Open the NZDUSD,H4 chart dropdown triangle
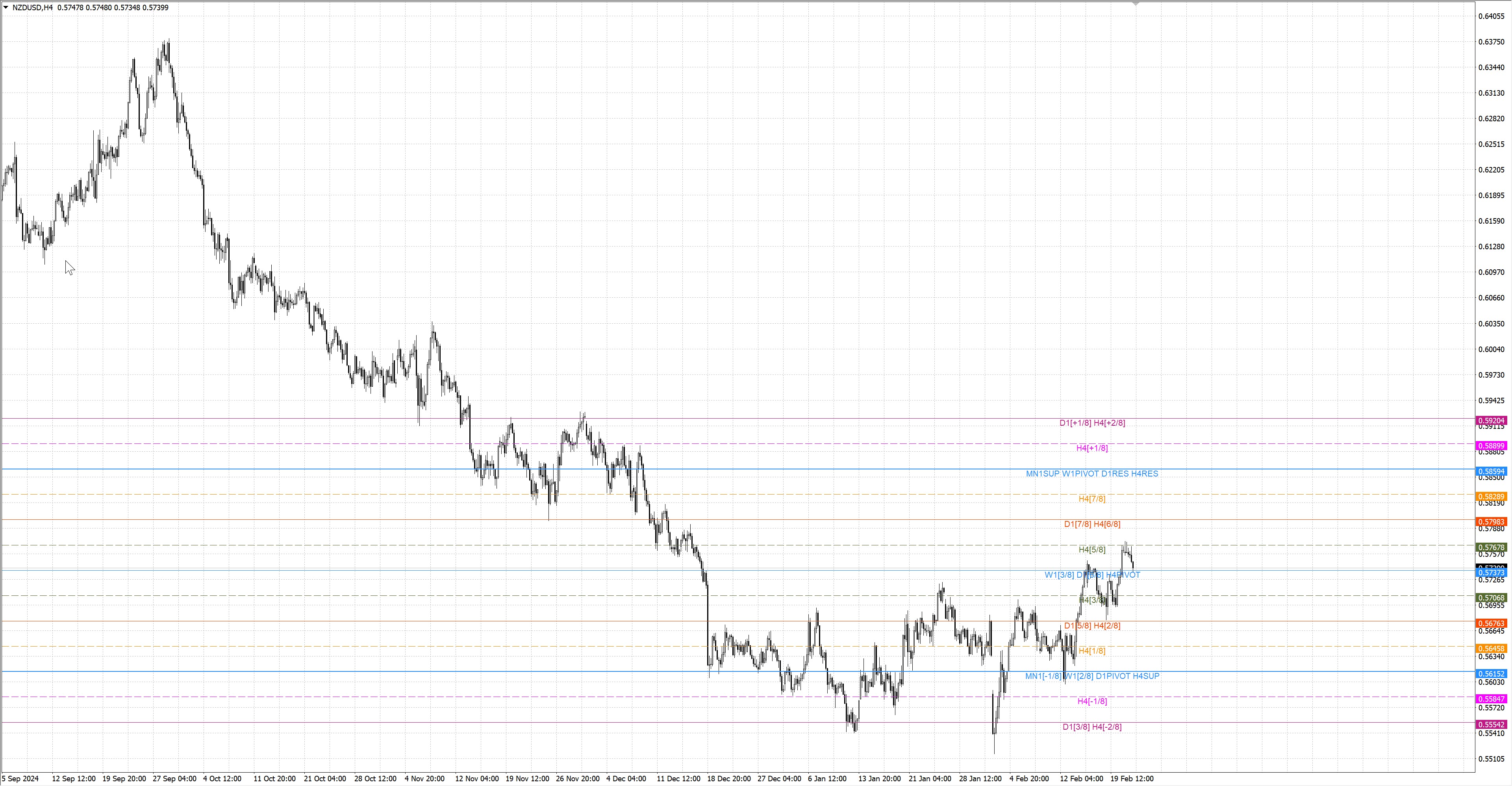The height and width of the screenshot is (786, 1512). (6, 7)
